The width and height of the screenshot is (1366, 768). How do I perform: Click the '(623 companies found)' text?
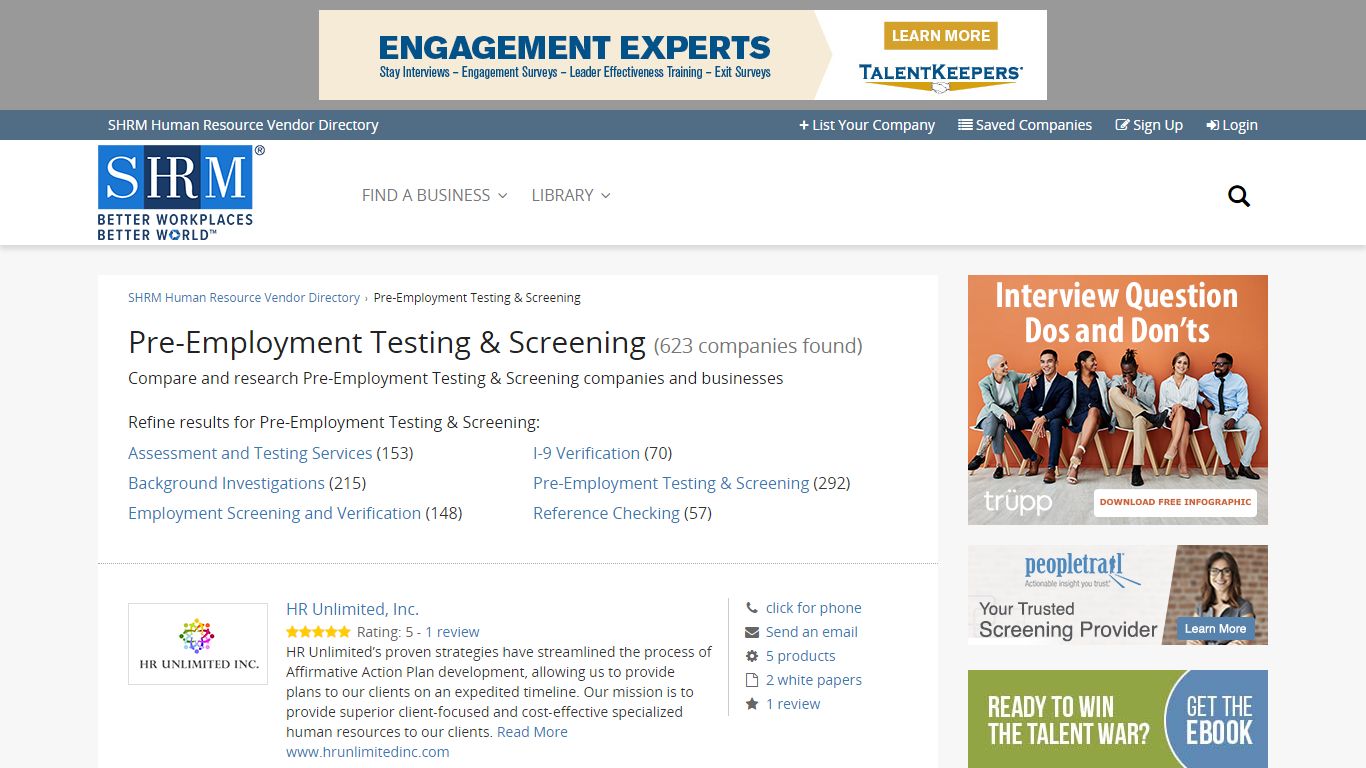pyautogui.click(x=758, y=346)
